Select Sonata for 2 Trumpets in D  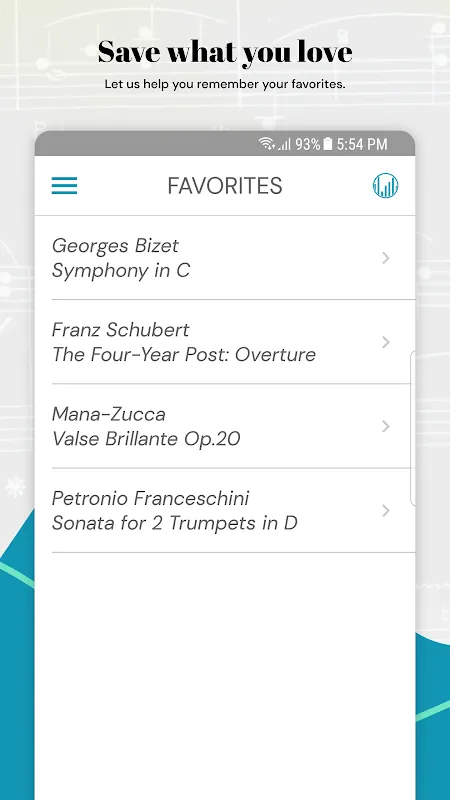174,523
